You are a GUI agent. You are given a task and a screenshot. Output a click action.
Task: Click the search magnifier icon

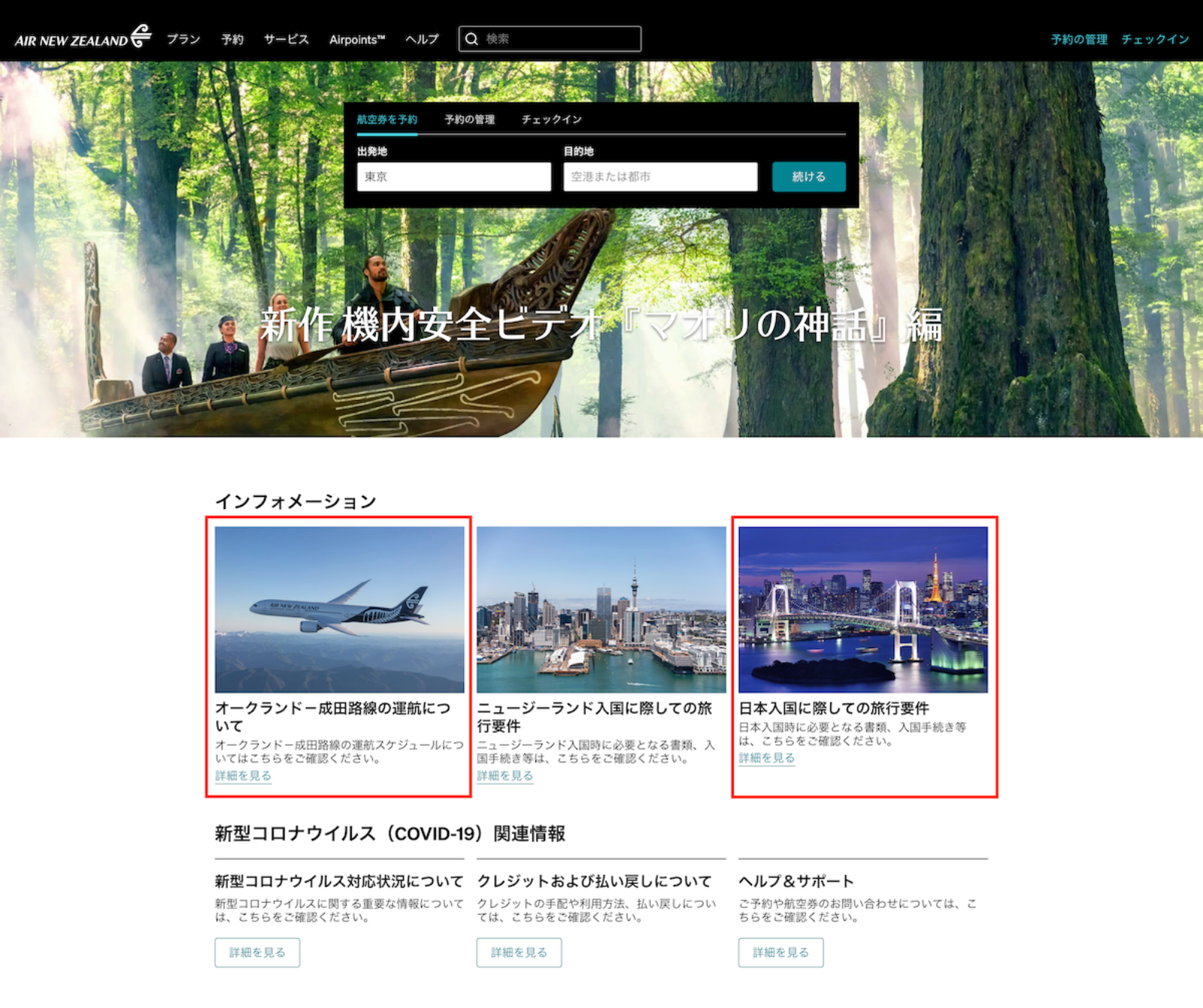[x=471, y=39]
